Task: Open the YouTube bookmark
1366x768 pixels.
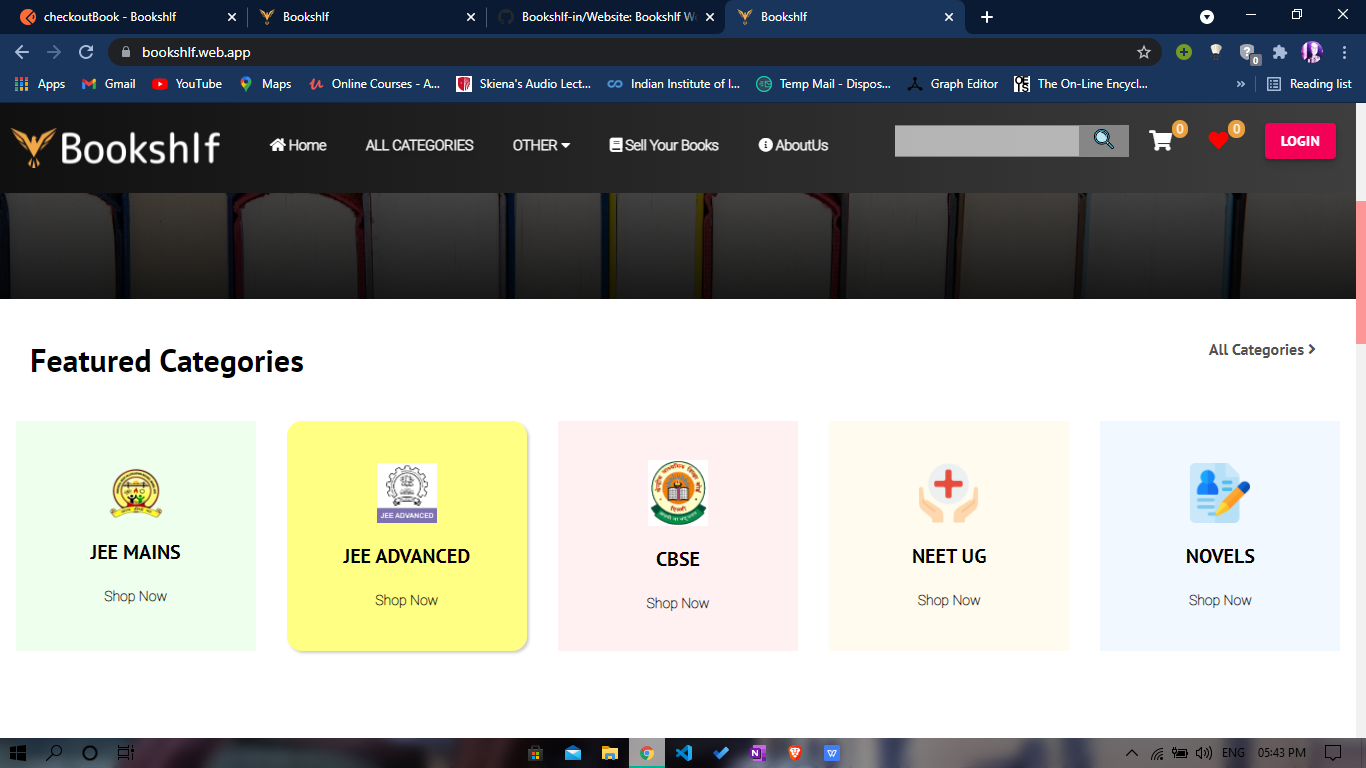Action: coord(187,84)
